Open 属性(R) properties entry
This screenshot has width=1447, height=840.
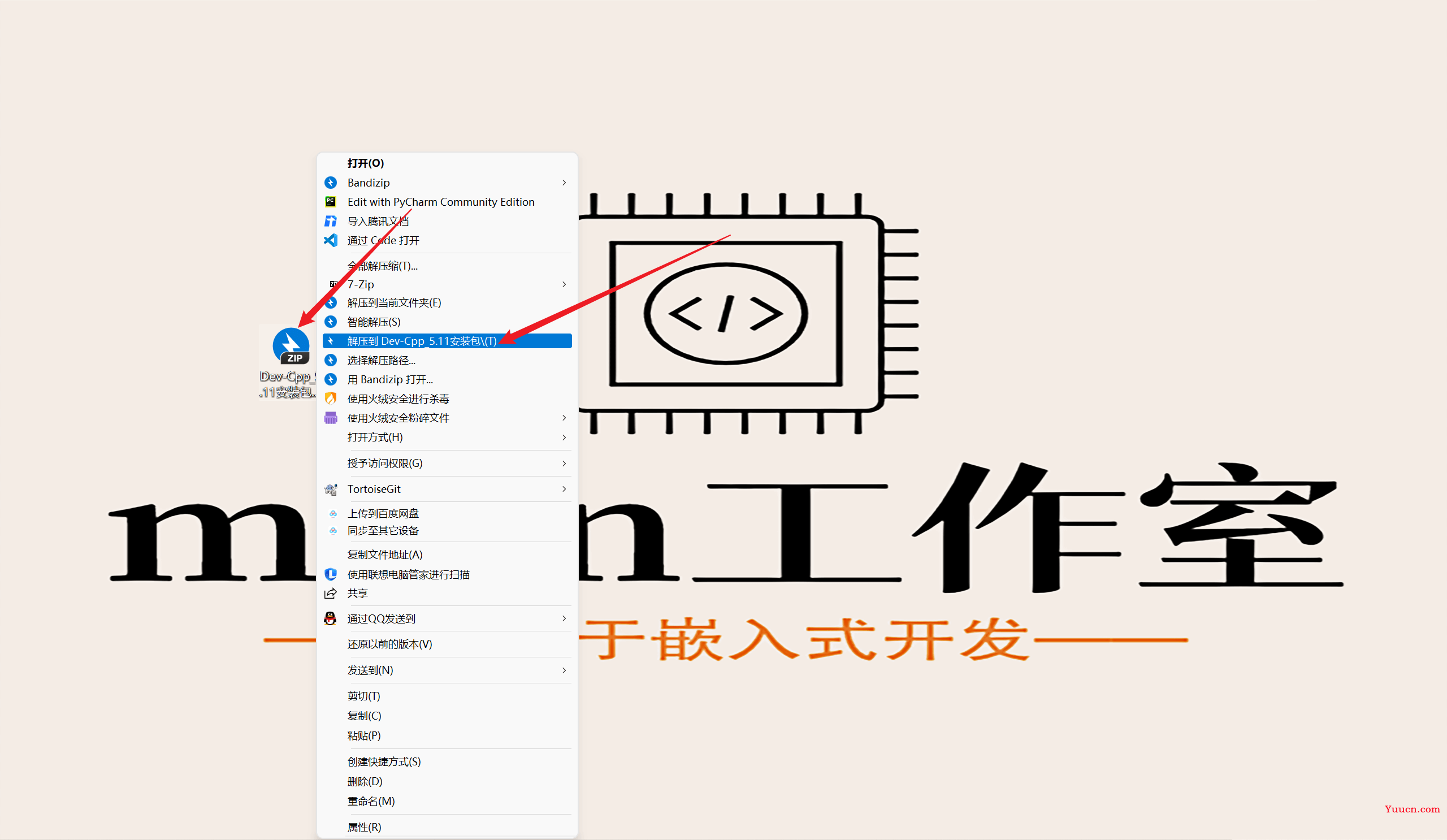(447, 827)
